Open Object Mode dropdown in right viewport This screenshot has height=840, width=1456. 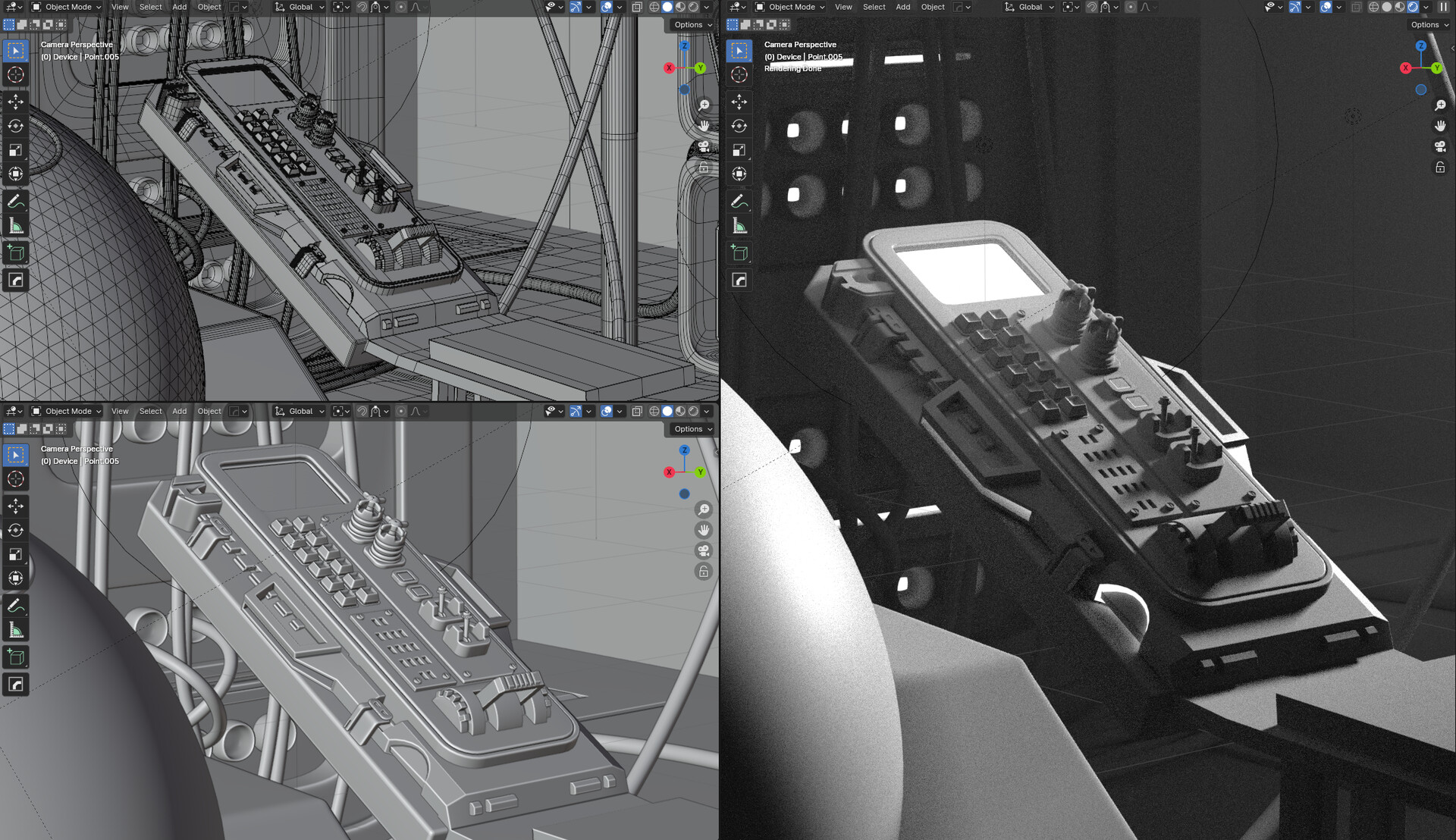790,7
